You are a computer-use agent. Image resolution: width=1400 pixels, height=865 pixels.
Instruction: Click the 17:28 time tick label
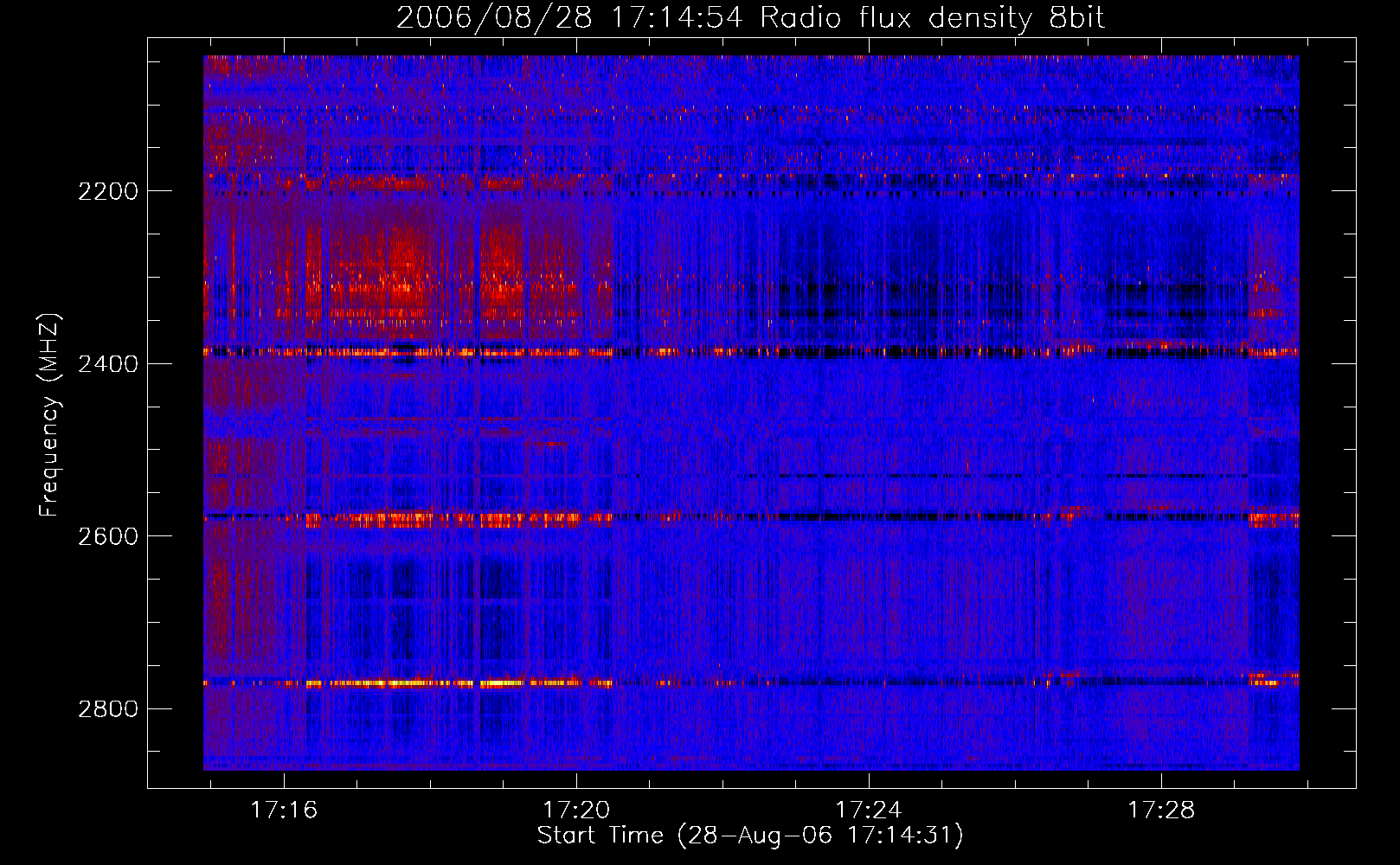[1160, 811]
